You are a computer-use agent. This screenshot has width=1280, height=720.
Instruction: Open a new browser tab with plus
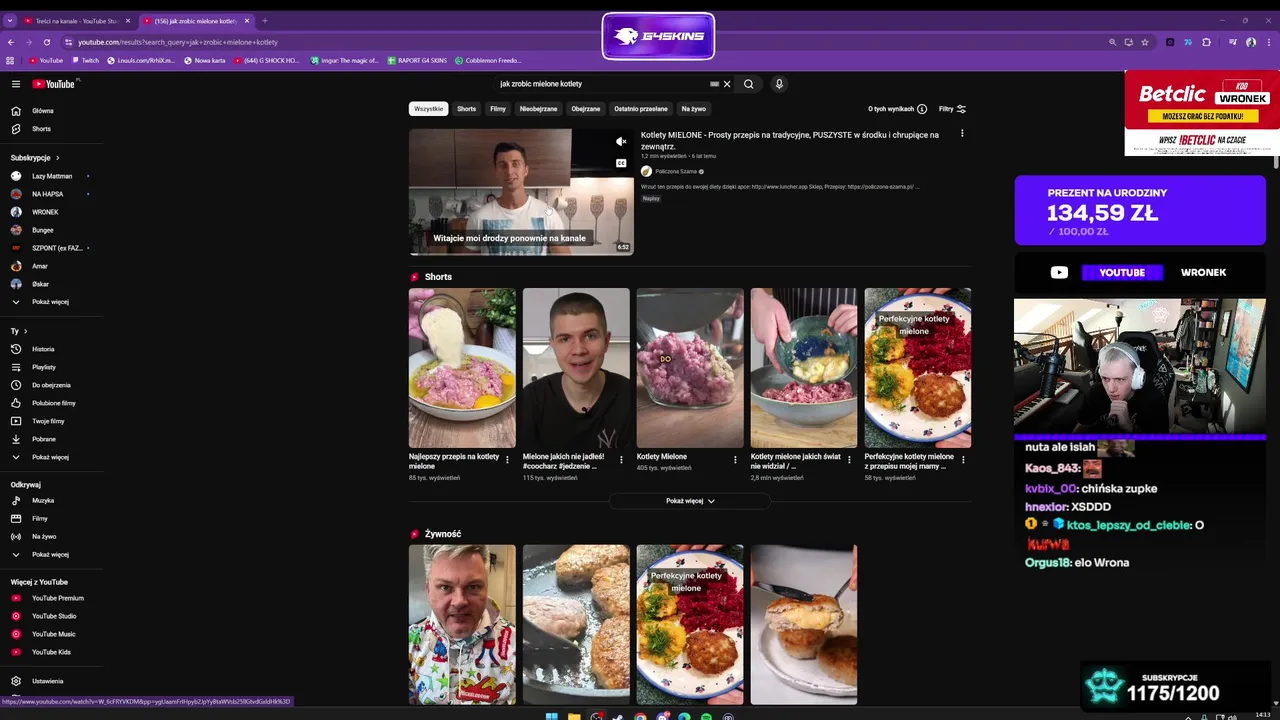point(264,21)
